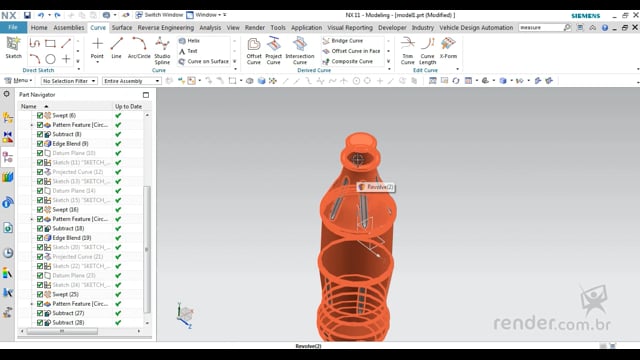Click the command finder search field
The image size is (640, 360).
(x=540, y=27)
